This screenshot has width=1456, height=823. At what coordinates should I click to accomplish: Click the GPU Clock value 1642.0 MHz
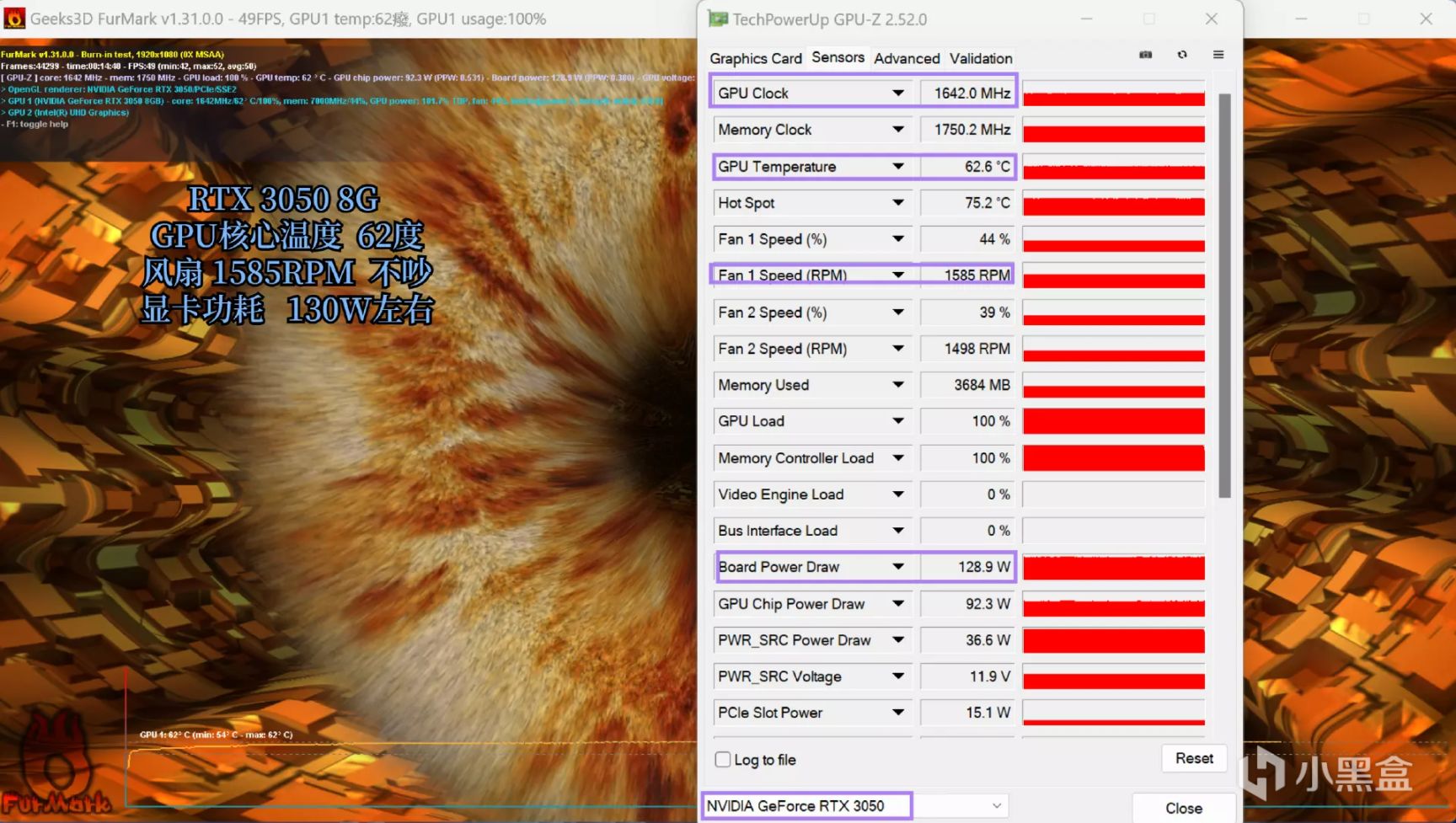pos(967,93)
